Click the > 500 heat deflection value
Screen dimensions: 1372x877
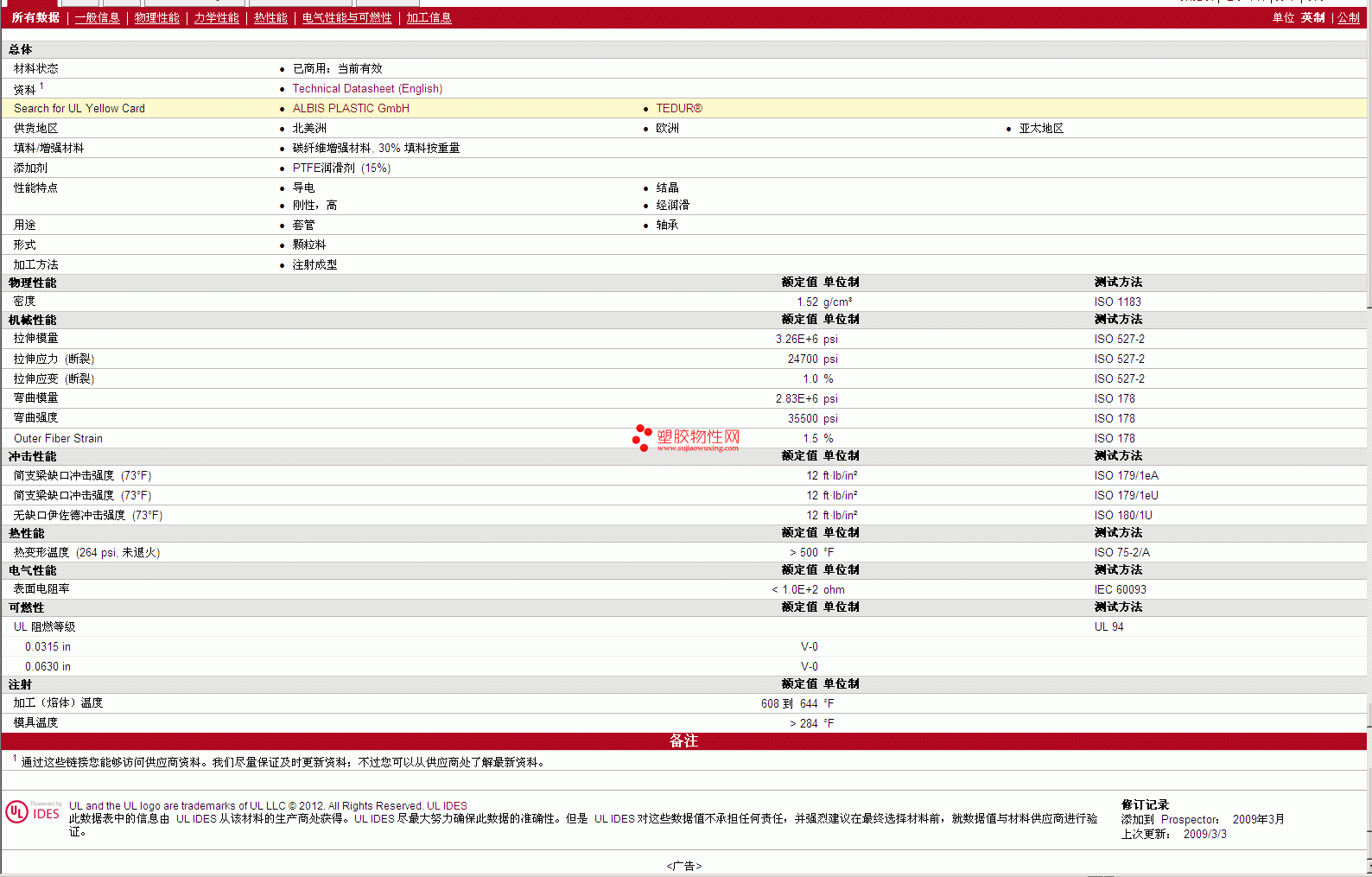[x=804, y=552]
